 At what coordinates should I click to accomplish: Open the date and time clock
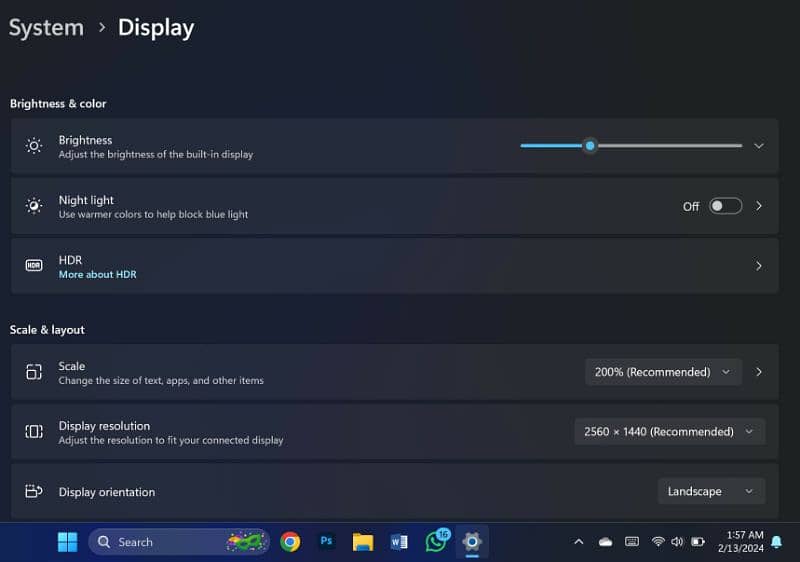pyautogui.click(x=740, y=542)
